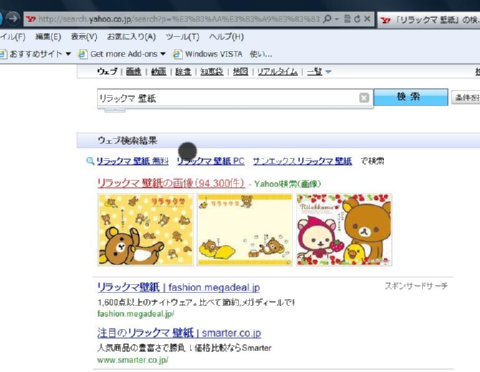Screen dimensions: 480x372
Task: Click the green fashion.megadeal.jp/ URL
Action: pyautogui.click(x=136, y=314)
